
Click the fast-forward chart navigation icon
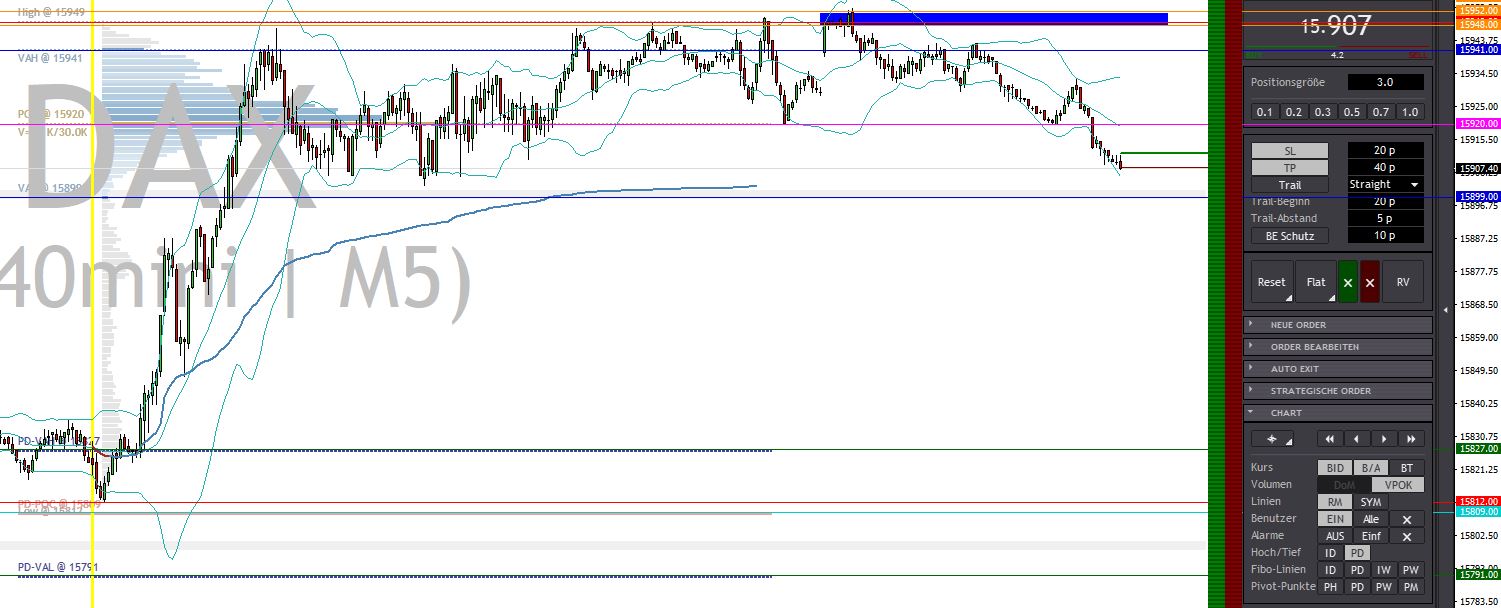(x=1412, y=439)
